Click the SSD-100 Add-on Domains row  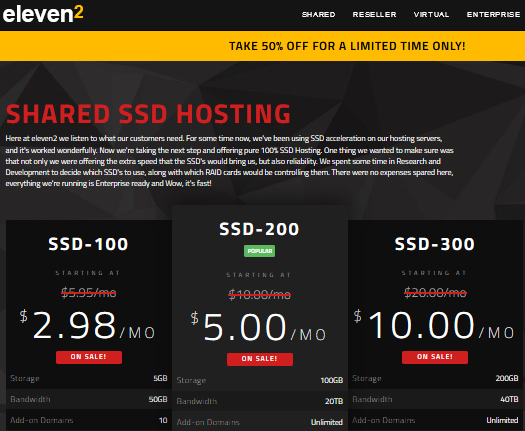89,420
